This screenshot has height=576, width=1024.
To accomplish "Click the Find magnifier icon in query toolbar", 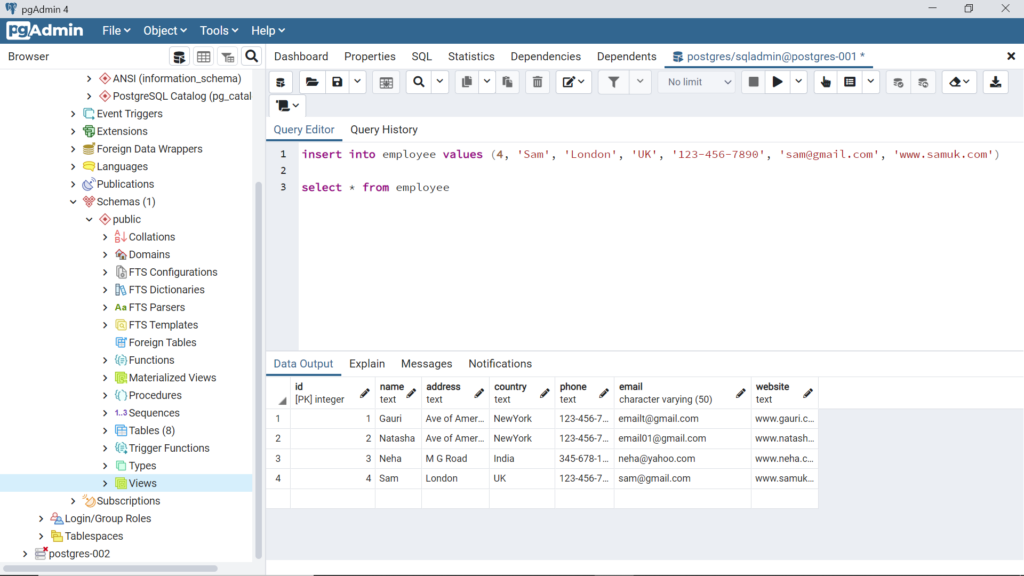I will (x=419, y=82).
